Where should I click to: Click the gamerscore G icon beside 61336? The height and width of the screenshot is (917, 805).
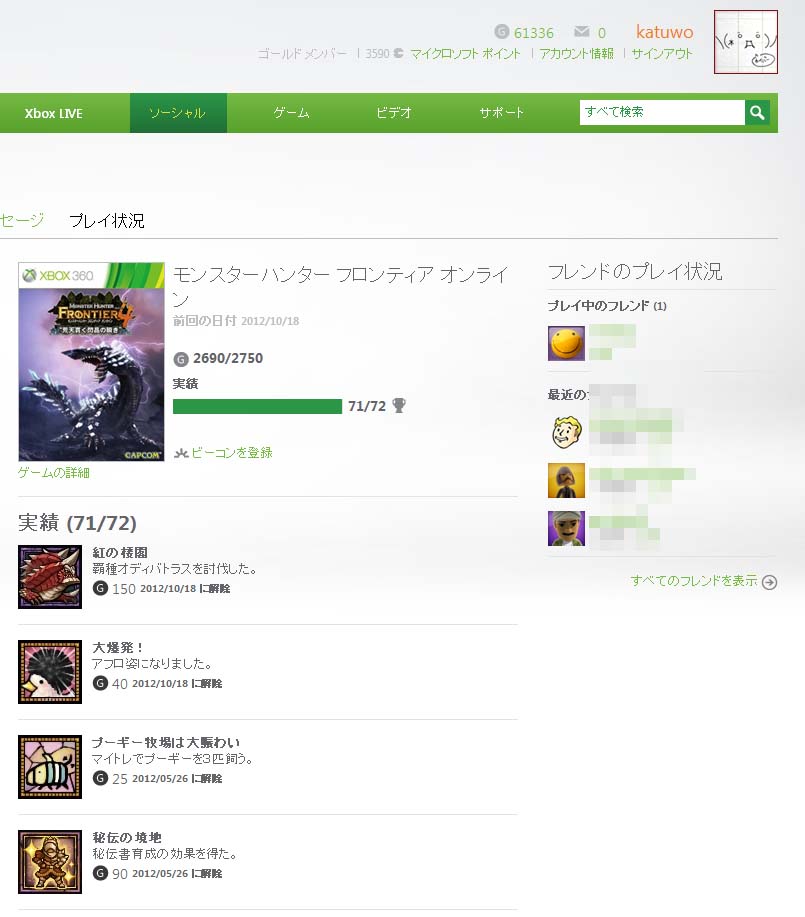point(501,31)
